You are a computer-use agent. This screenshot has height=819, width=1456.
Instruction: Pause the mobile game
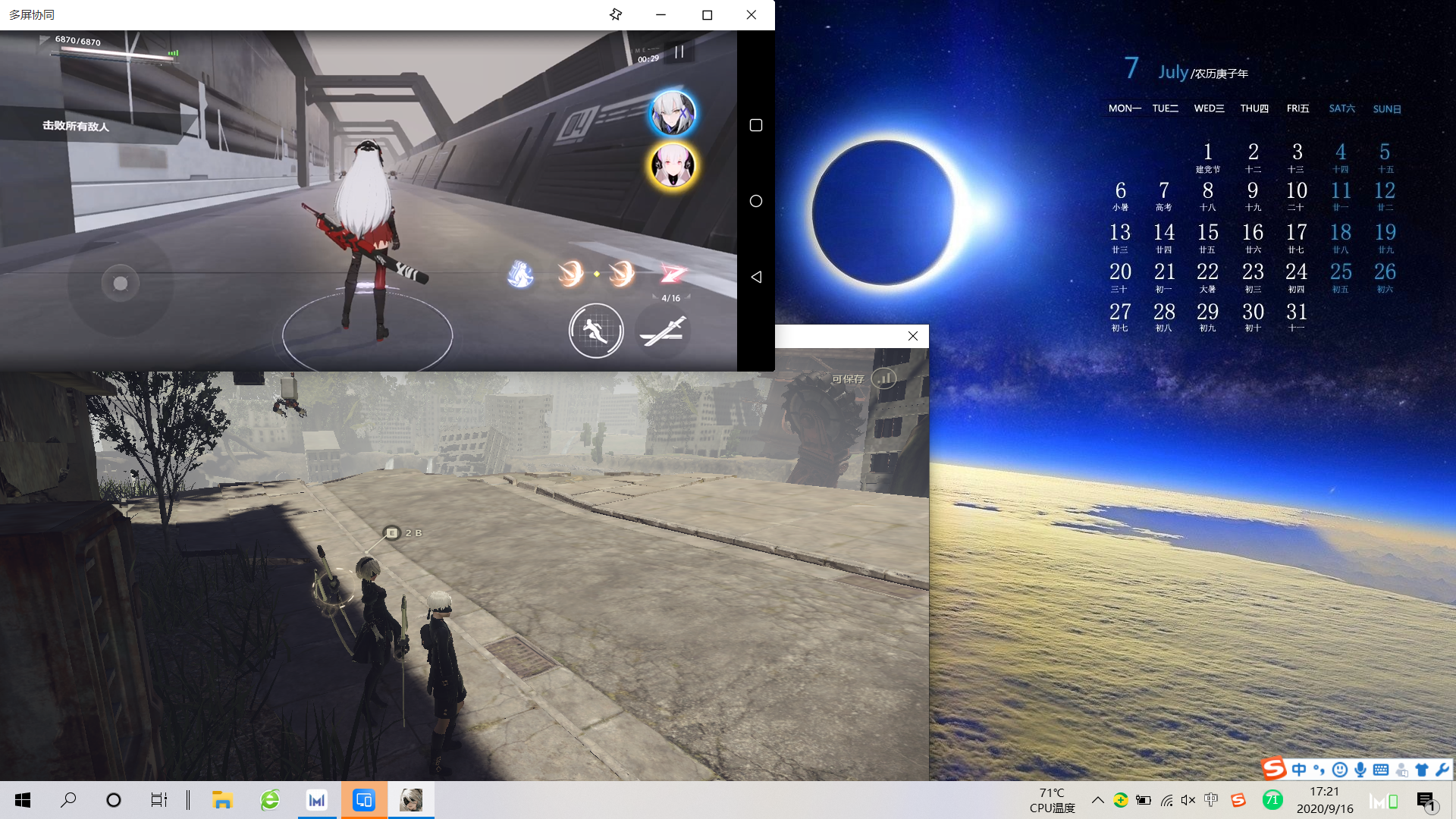point(679,52)
